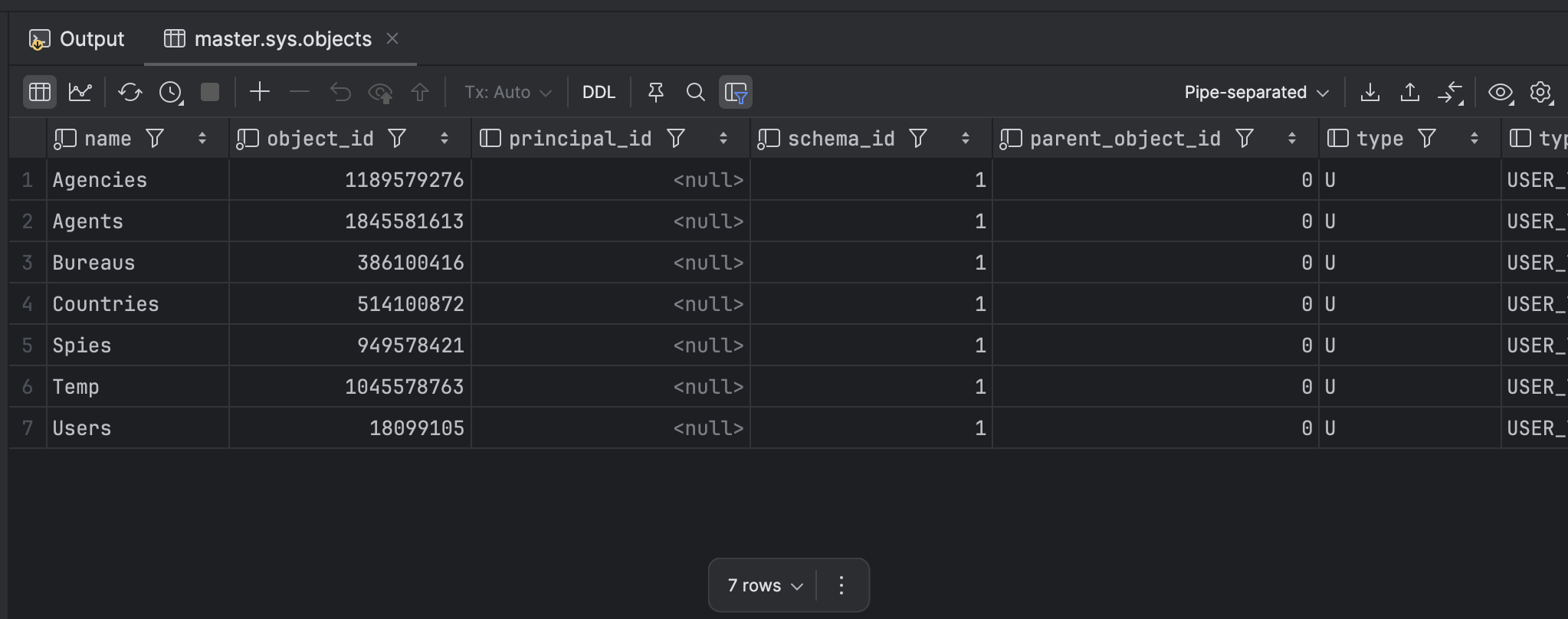Toggle the eye view-as icon

point(1500,93)
